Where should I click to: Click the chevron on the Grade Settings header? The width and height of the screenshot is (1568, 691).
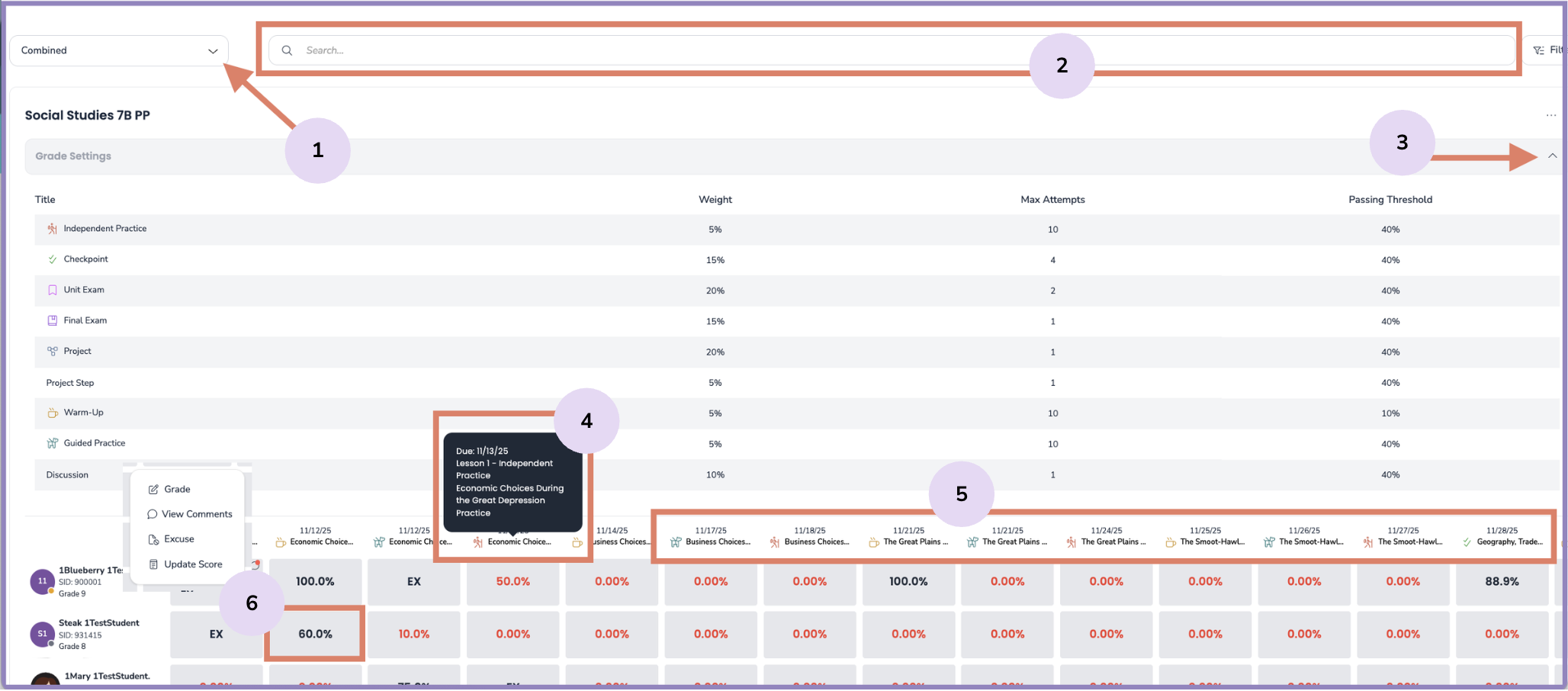point(1551,156)
